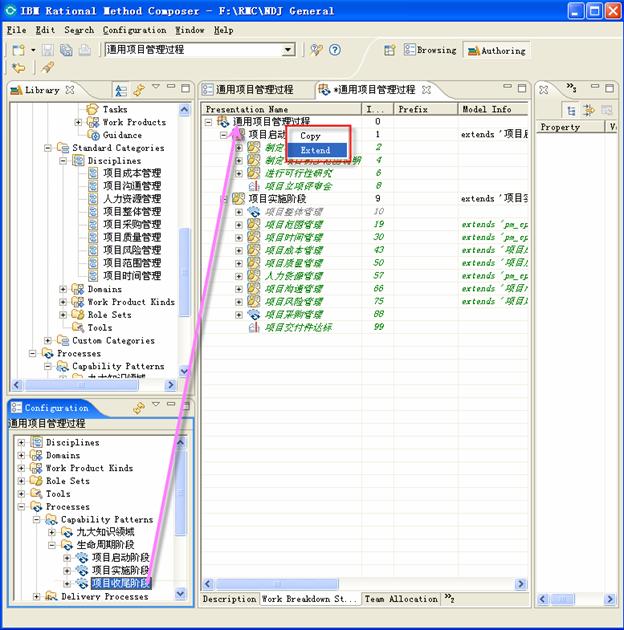The height and width of the screenshot is (630, 624).
Task: Click the Save toolbar icon
Action: 48,50
